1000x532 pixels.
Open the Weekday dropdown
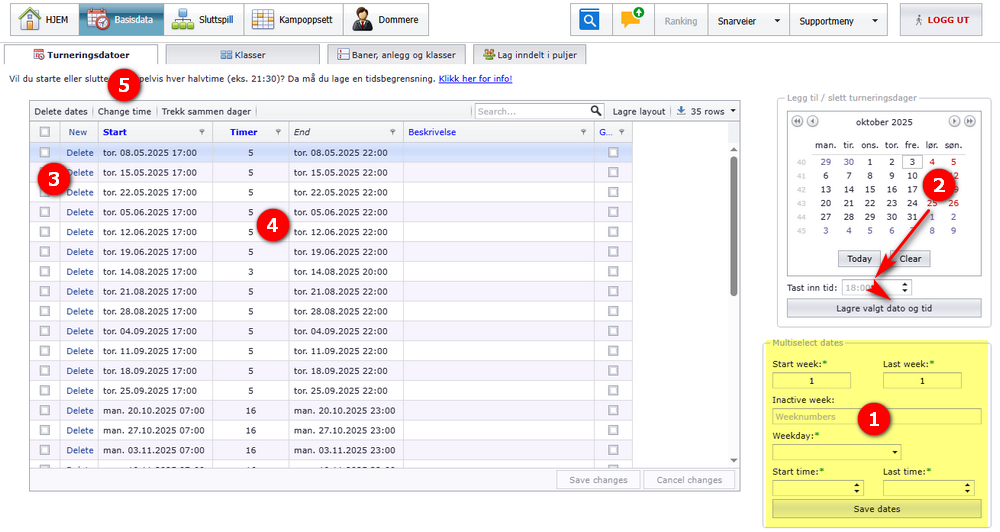point(837,452)
